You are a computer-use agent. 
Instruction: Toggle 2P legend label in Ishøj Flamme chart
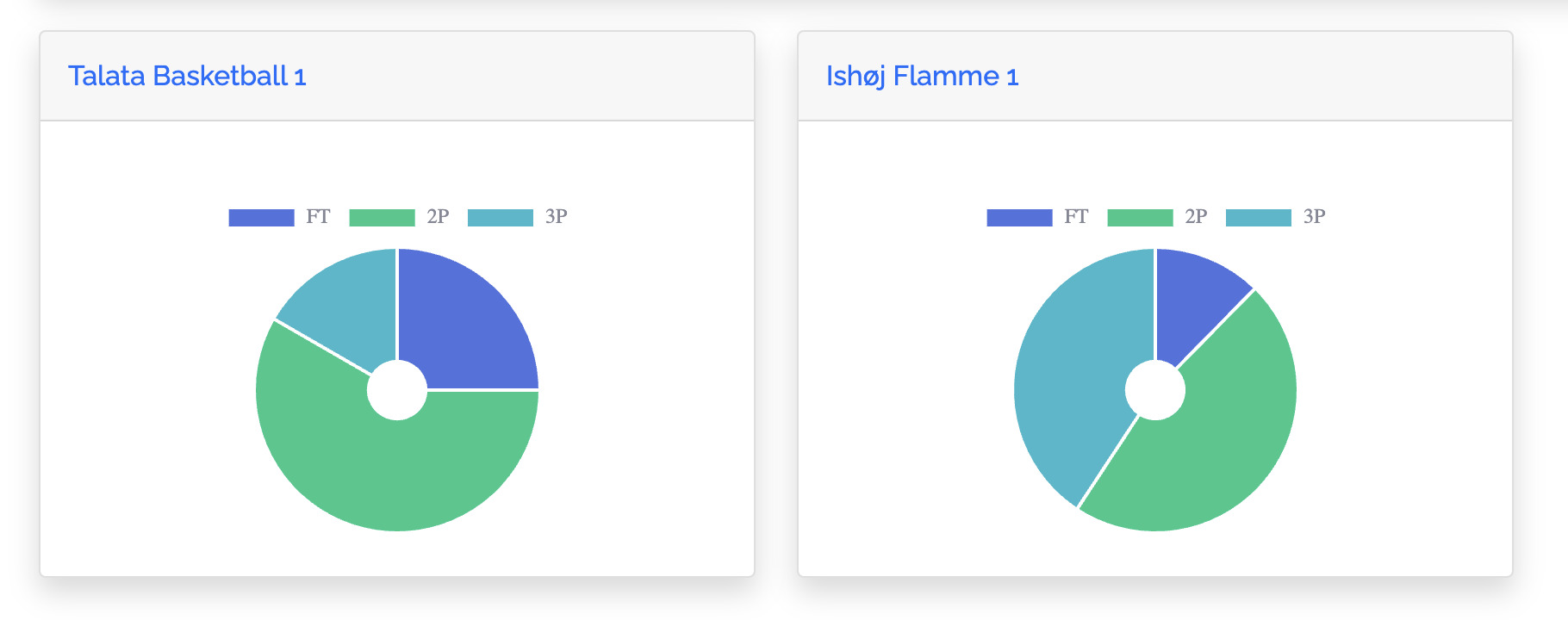(x=1196, y=217)
